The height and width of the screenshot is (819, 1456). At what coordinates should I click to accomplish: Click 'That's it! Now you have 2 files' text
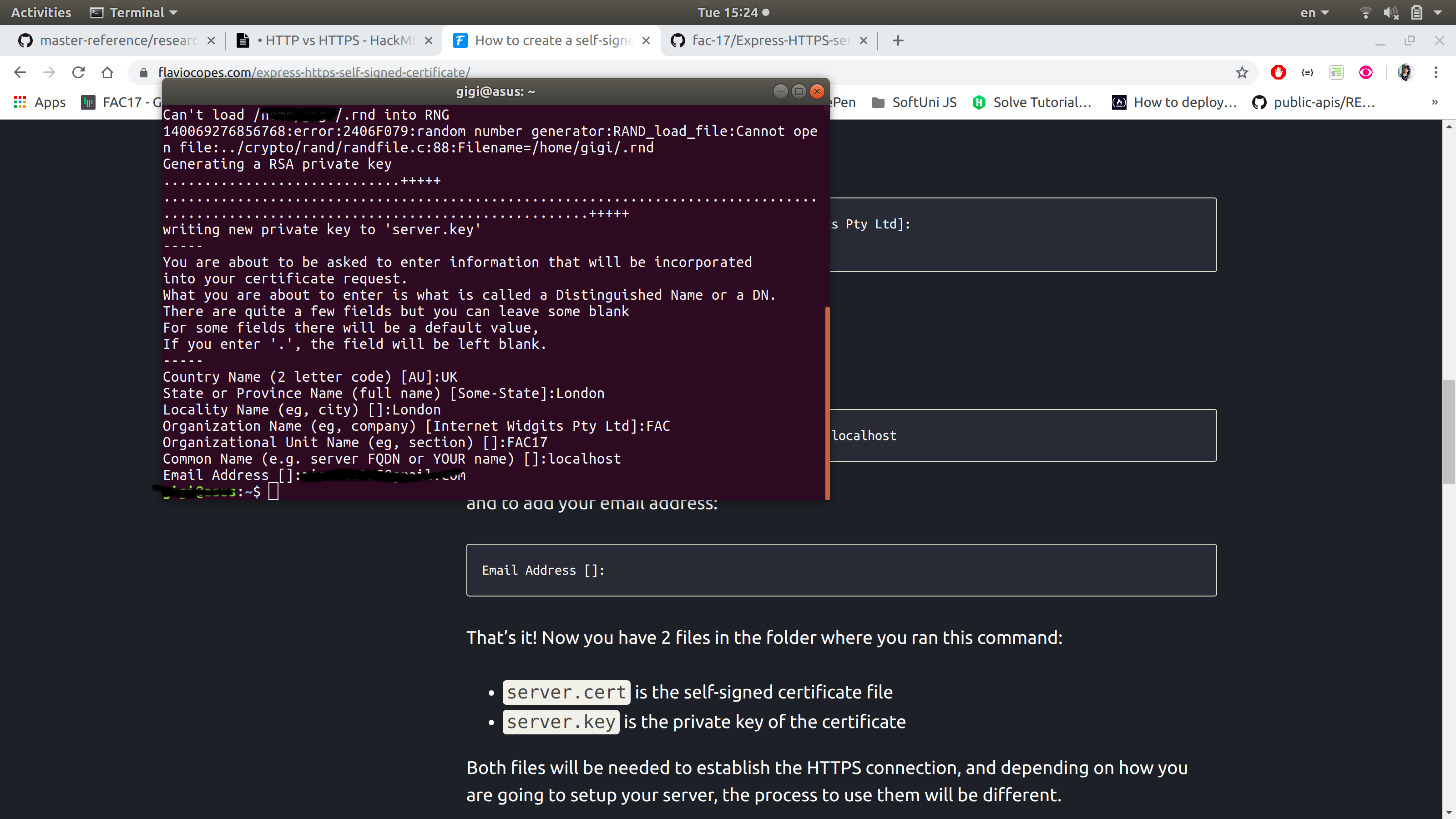coord(764,637)
